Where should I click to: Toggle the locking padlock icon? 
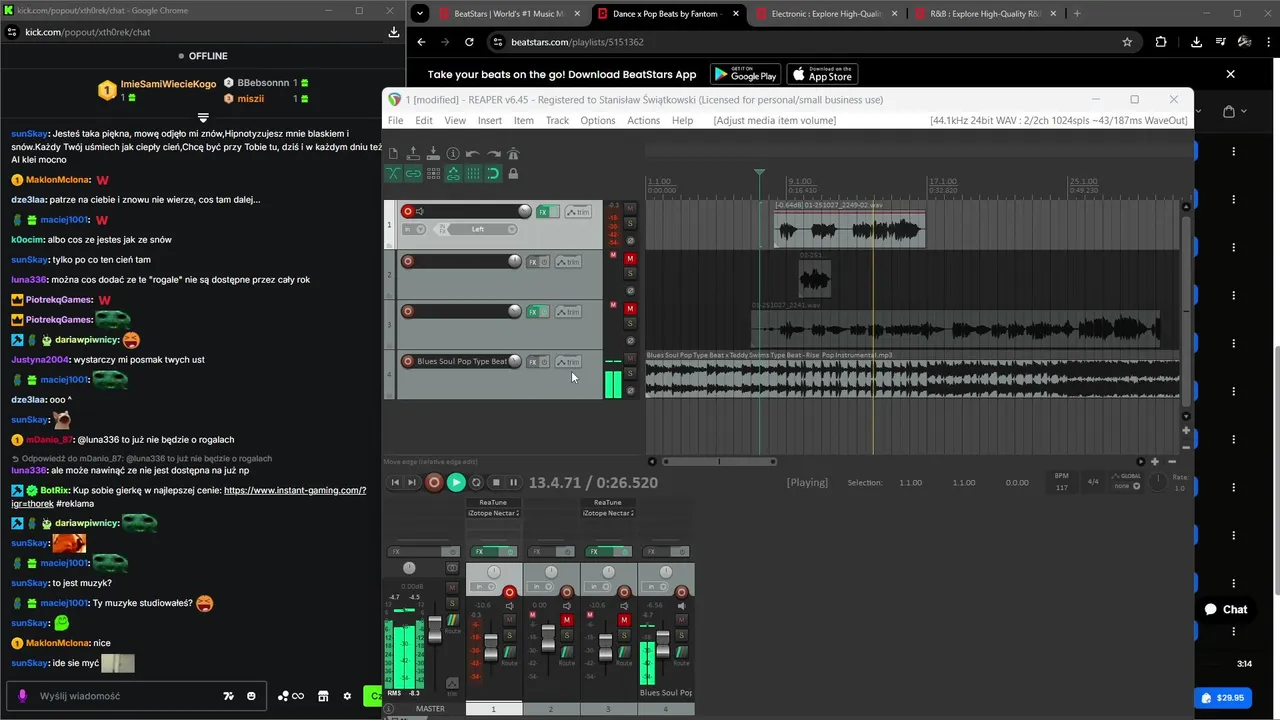(513, 173)
